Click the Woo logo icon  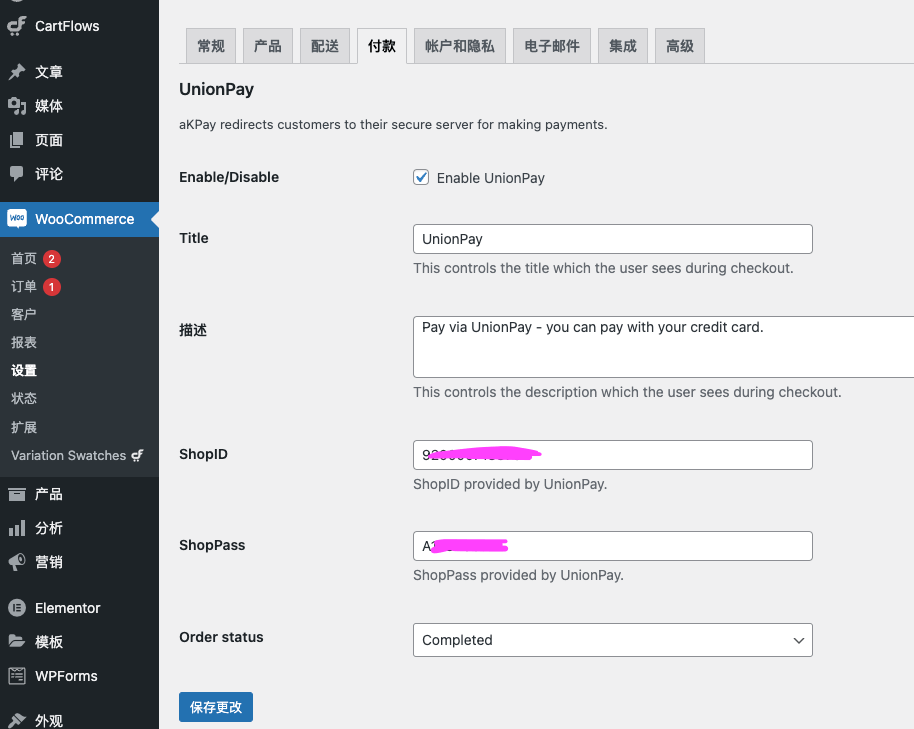(17, 219)
